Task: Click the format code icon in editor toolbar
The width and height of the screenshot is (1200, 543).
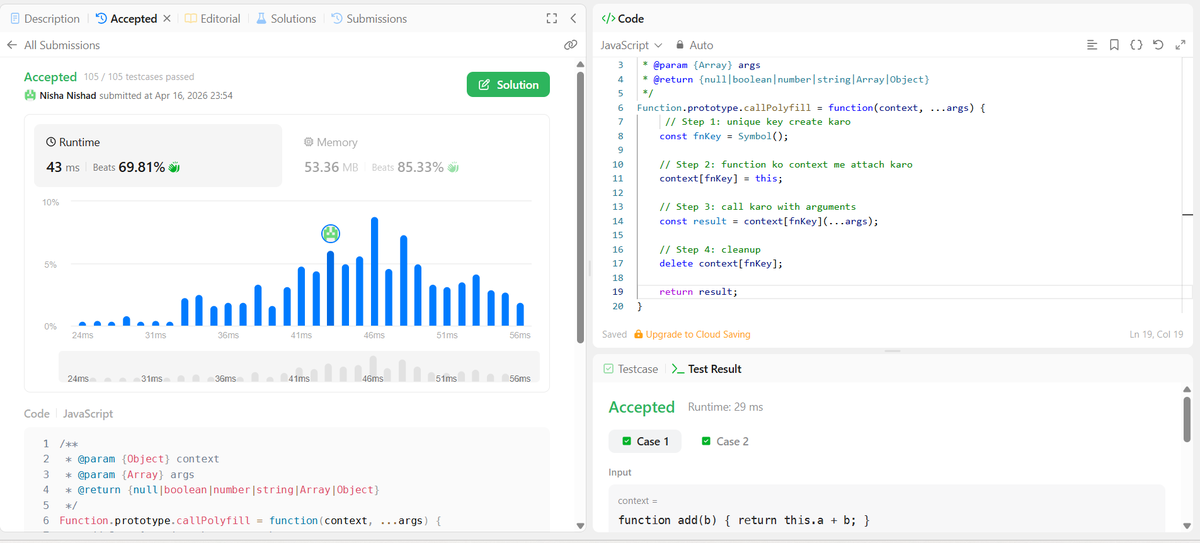Action: pos(1091,45)
